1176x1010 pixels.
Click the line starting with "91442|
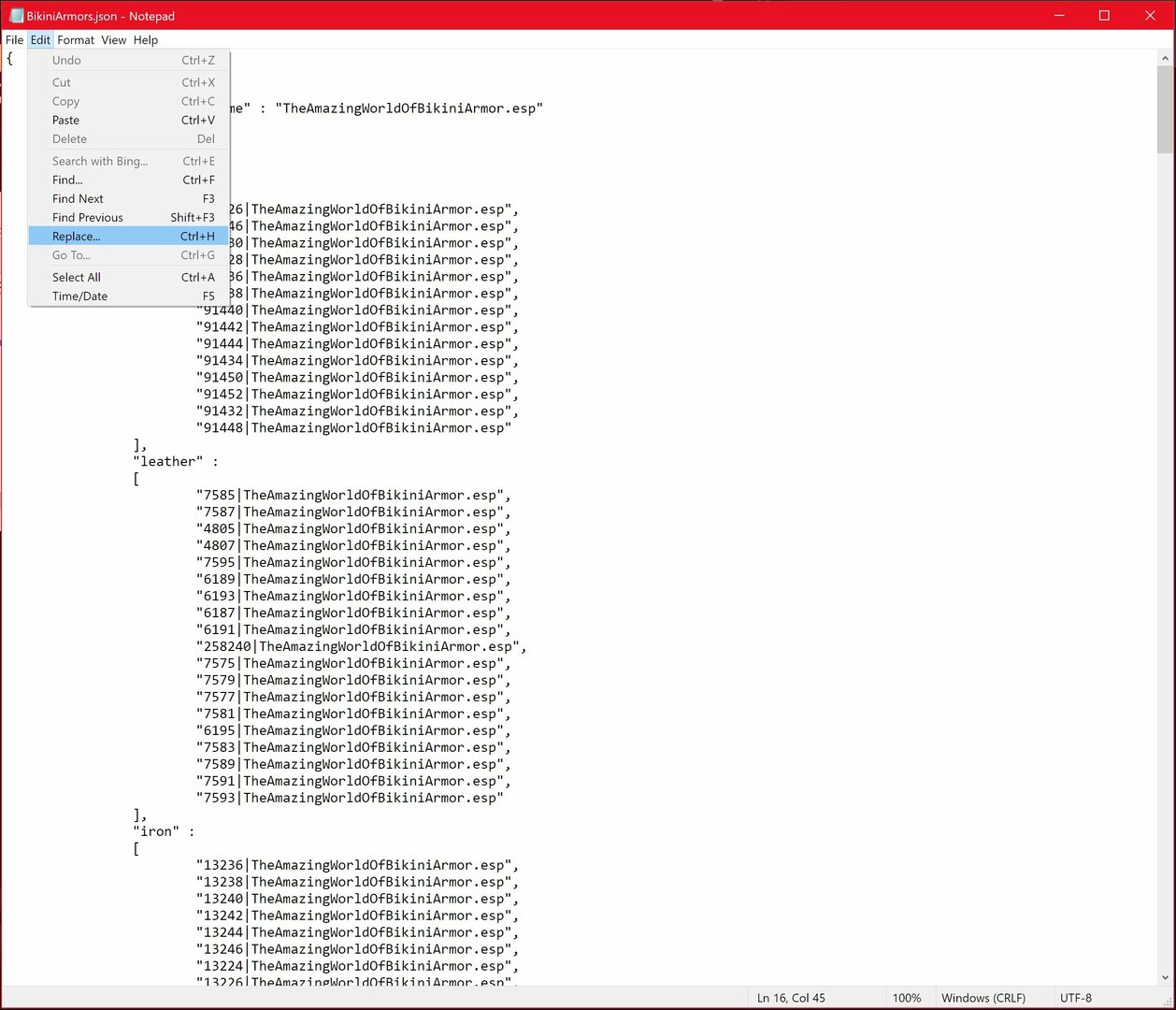[358, 326]
